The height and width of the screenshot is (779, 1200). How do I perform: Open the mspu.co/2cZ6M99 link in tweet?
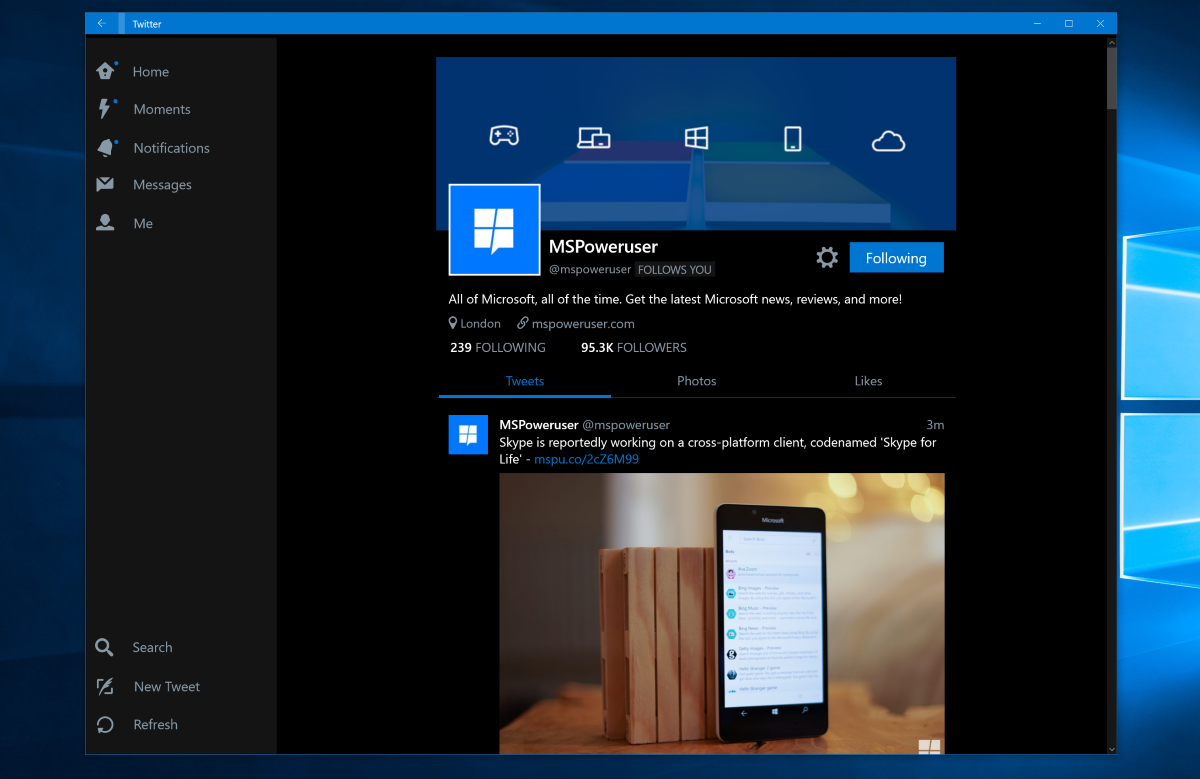coord(586,460)
